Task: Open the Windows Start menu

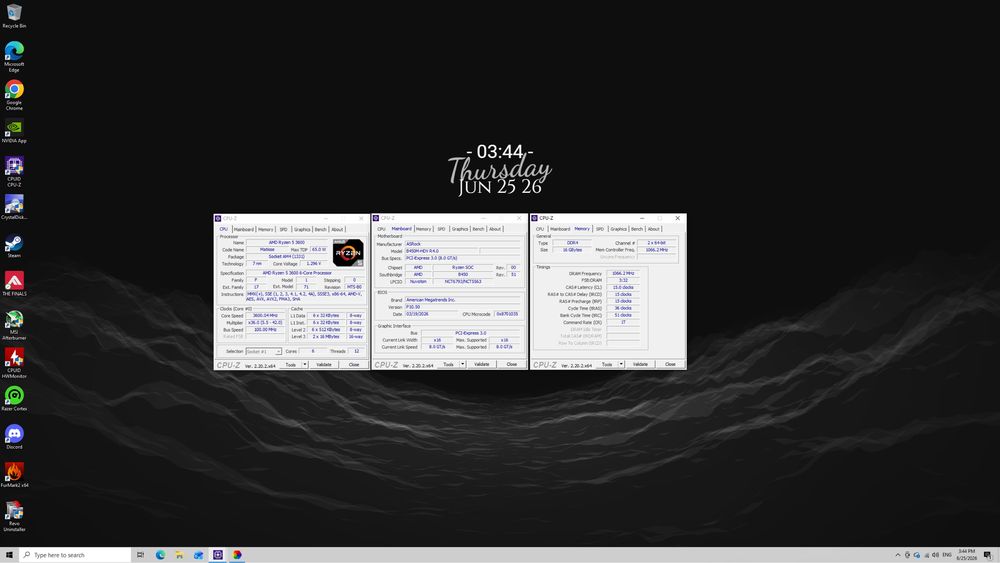Action: pyautogui.click(x=9, y=555)
